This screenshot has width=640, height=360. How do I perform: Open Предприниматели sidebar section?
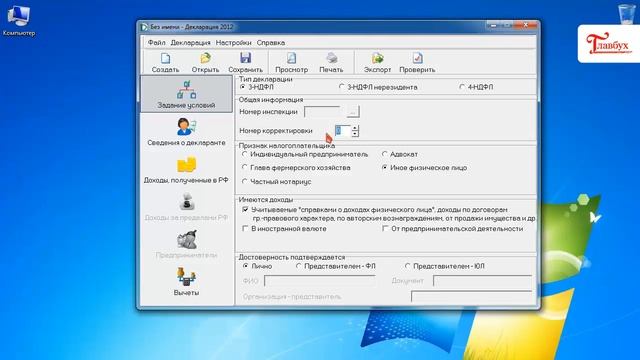[187, 244]
